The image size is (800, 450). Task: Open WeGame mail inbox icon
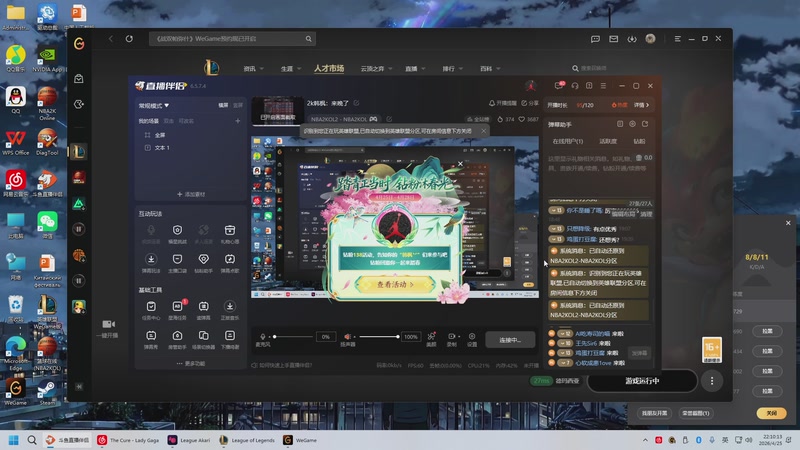pyautogui.click(x=614, y=39)
